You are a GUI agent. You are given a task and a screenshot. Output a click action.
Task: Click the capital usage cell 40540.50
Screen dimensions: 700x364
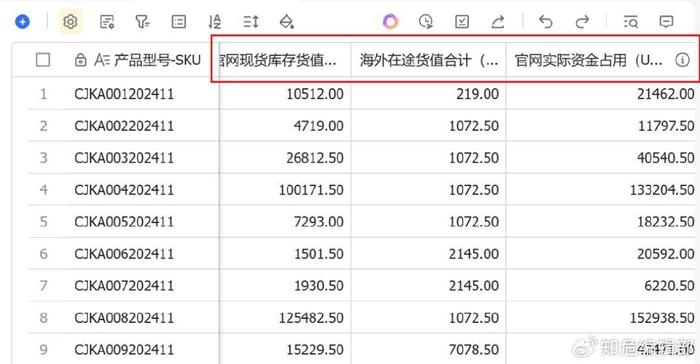click(x=601, y=158)
